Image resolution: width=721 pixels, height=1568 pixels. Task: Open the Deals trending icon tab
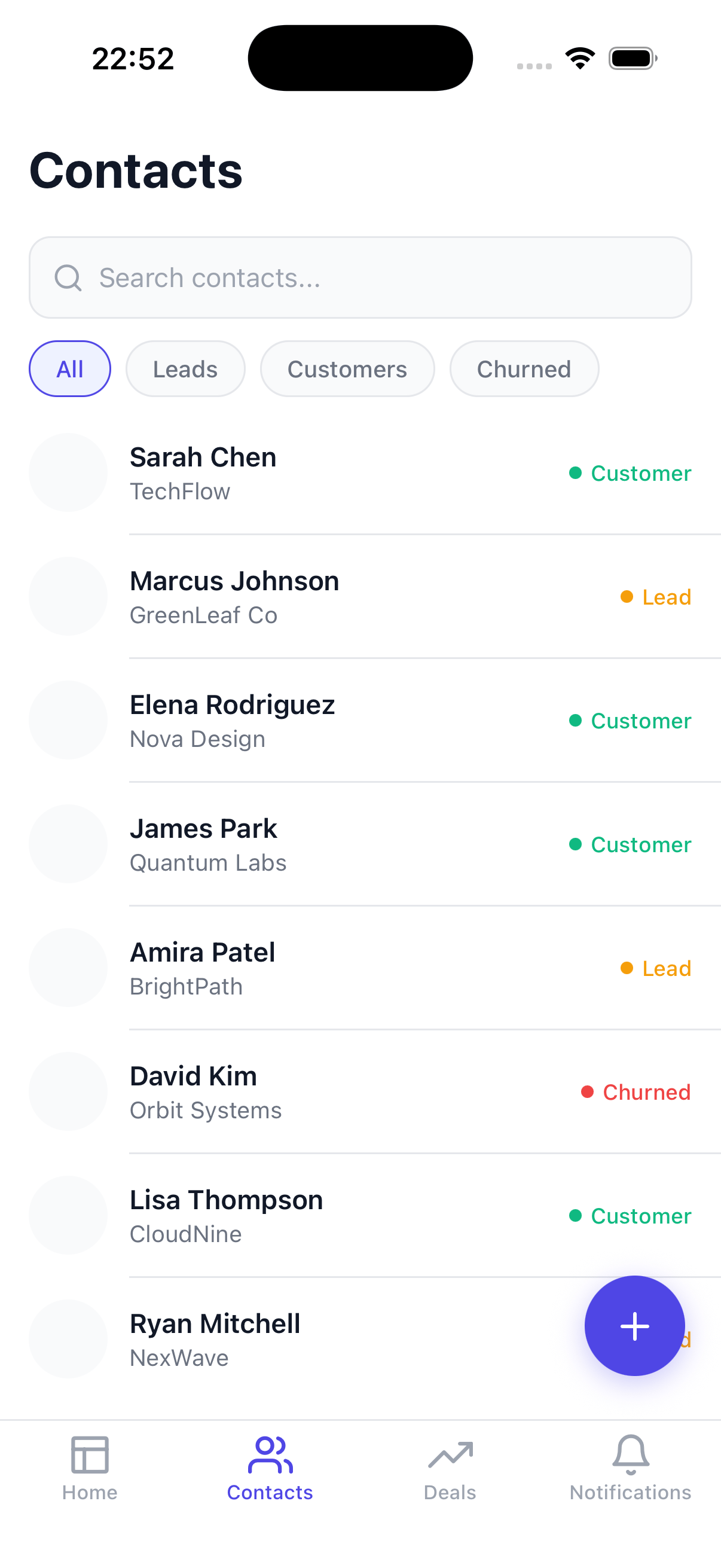450,1455
